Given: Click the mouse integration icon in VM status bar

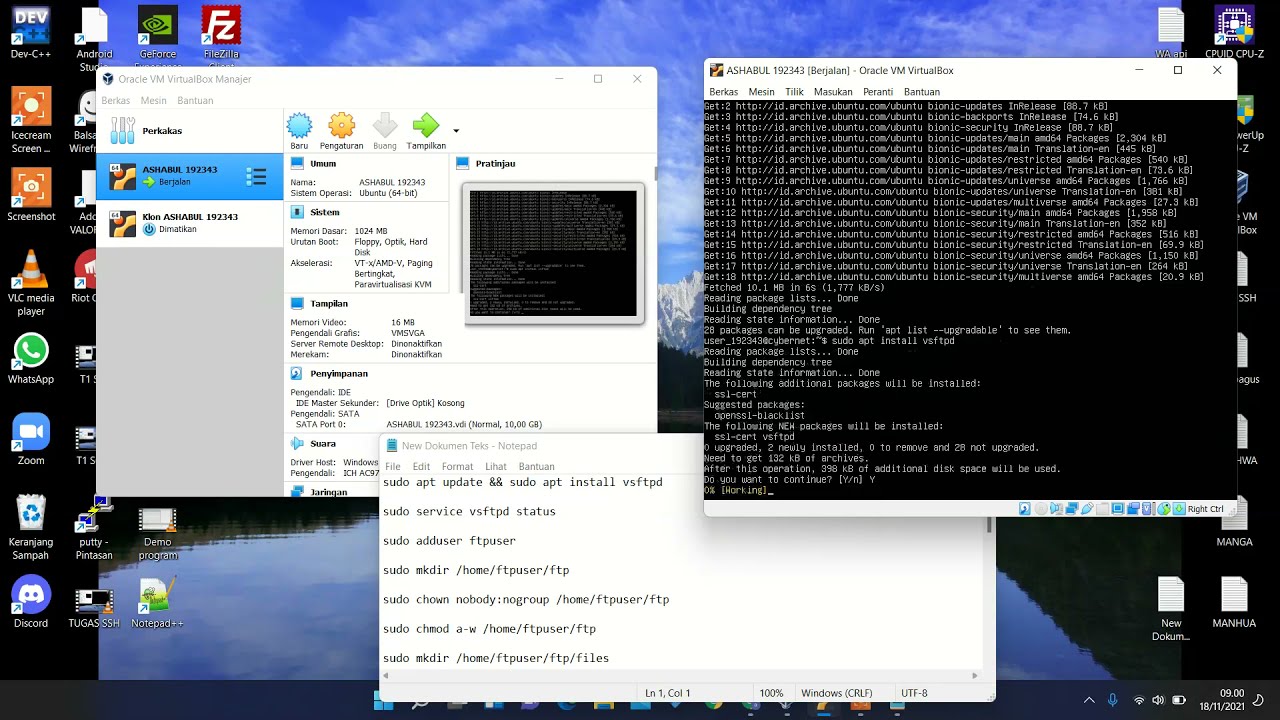Looking at the screenshot, I should (x=1164, y=509).
